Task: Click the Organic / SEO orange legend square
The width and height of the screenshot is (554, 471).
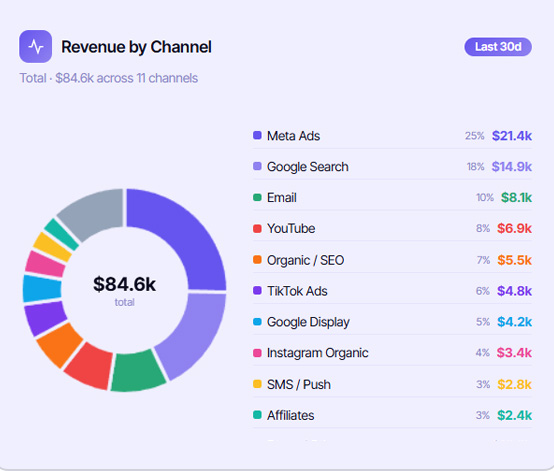Action: point(257,259)
